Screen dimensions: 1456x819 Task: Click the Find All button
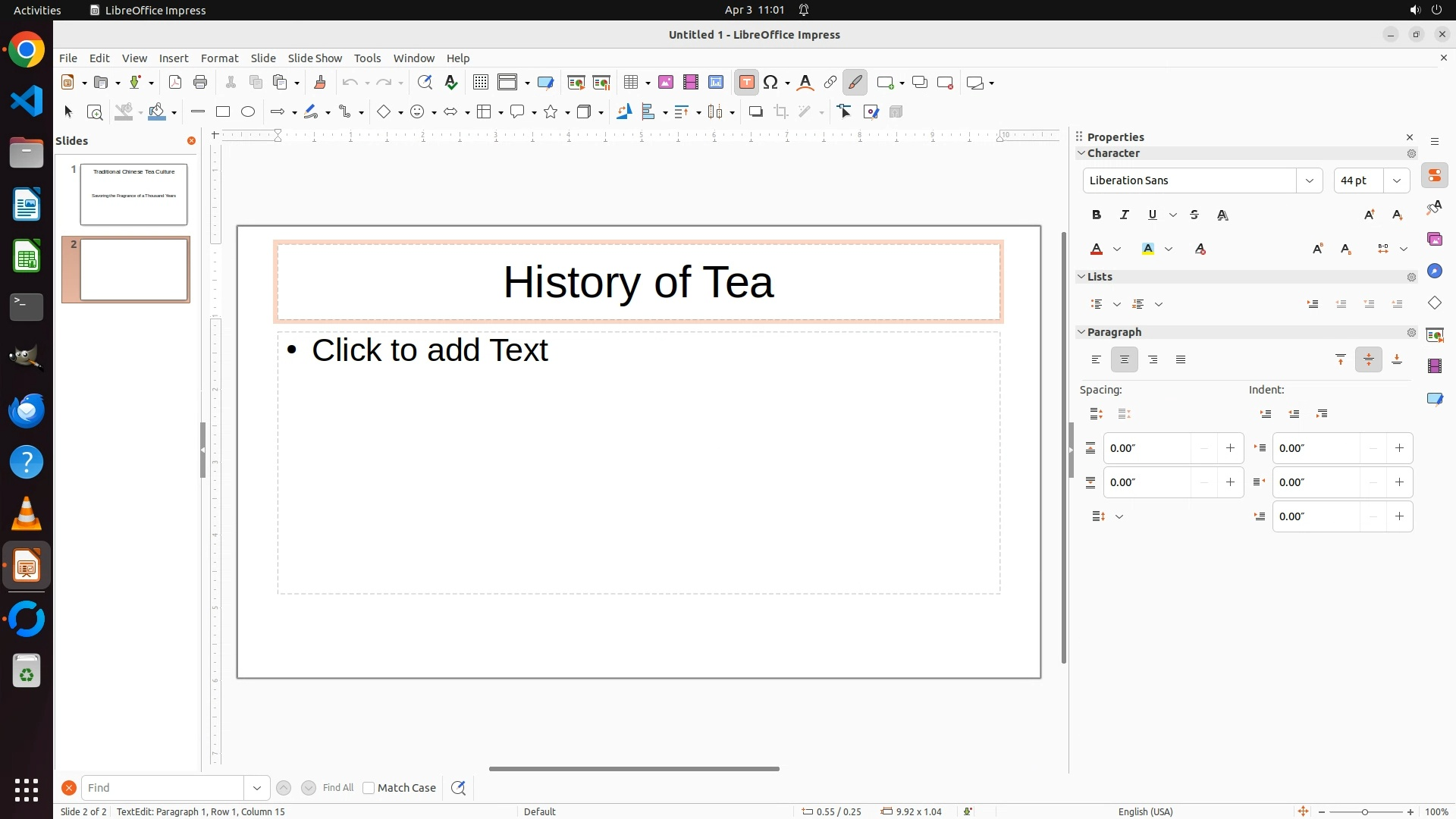pos(338,788)
